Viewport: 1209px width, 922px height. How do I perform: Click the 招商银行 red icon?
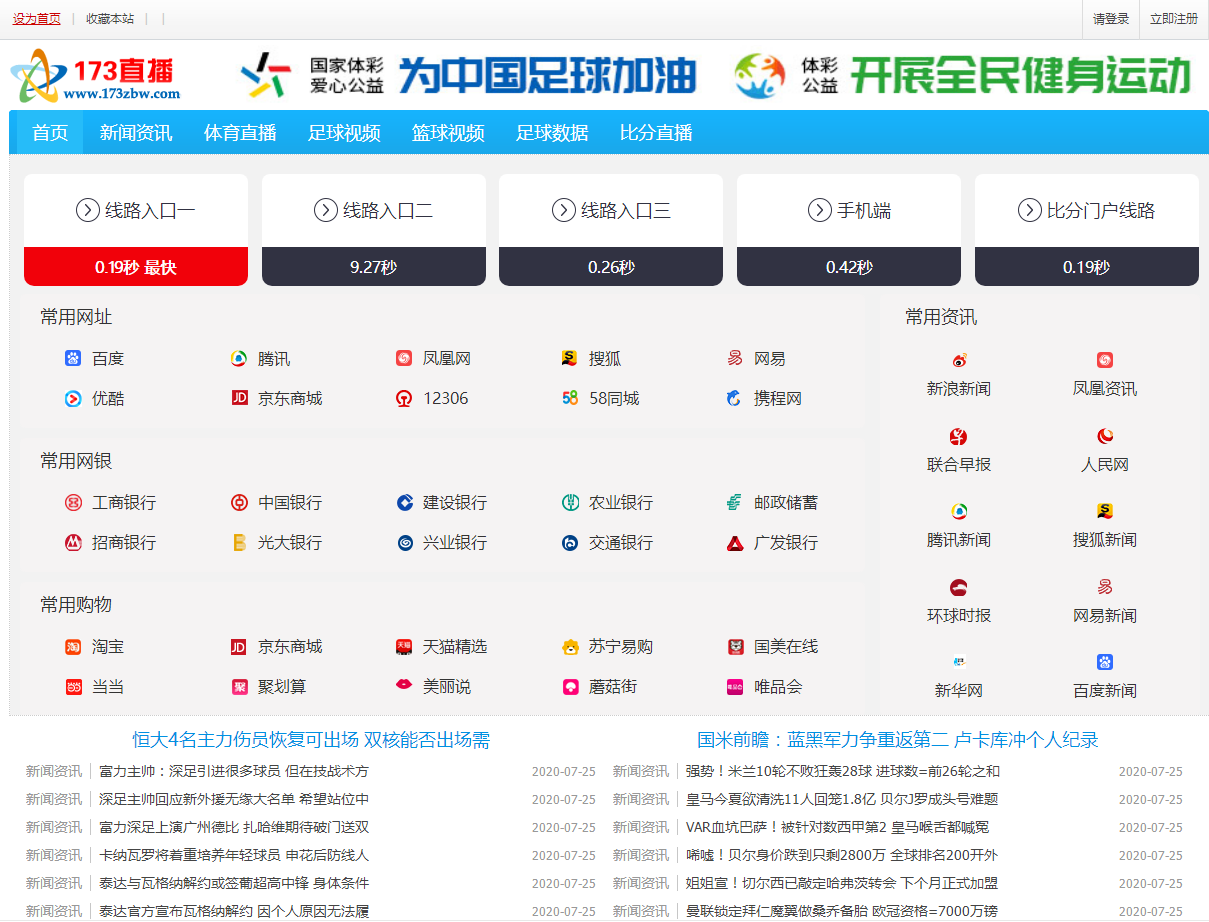point(73,542)
